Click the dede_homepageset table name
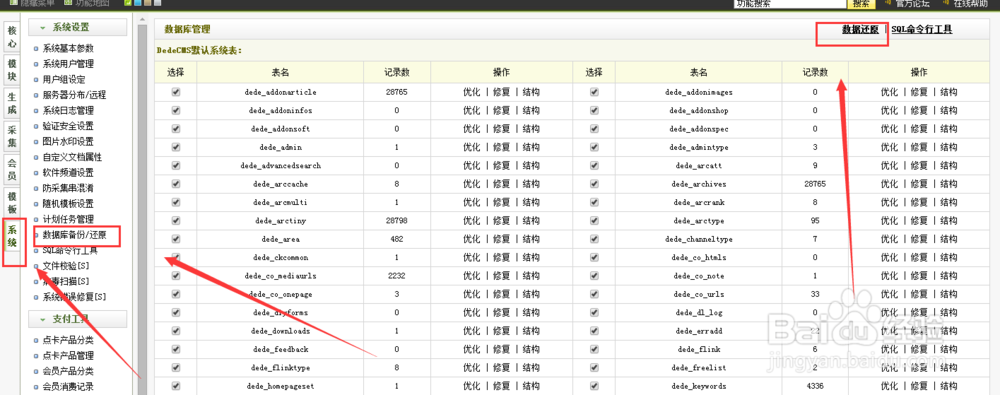The width and height of the screenshot is (1000, 395). [x=281, y=386]
